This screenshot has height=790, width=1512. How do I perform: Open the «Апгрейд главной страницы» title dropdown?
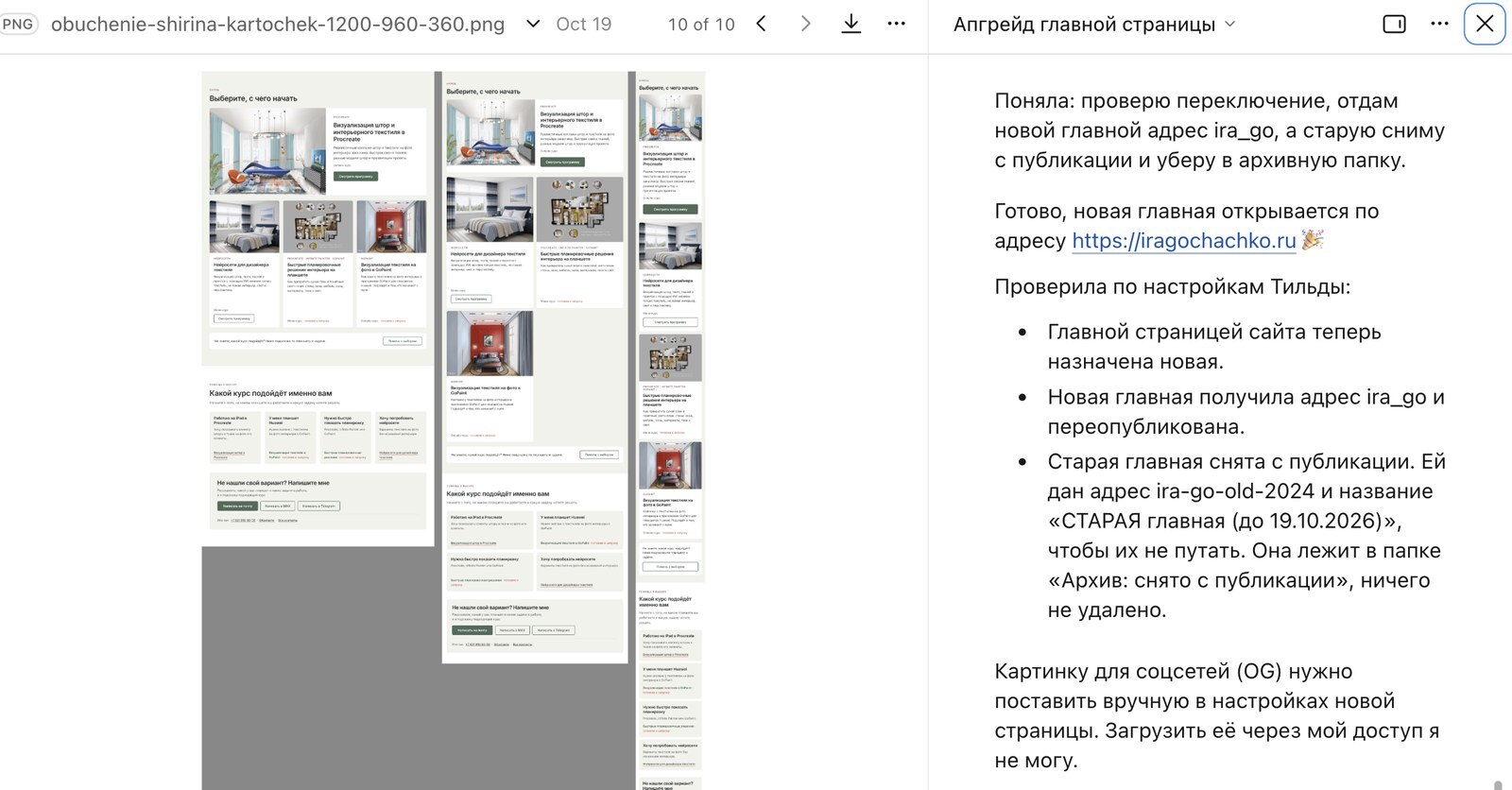(1094, 25)
